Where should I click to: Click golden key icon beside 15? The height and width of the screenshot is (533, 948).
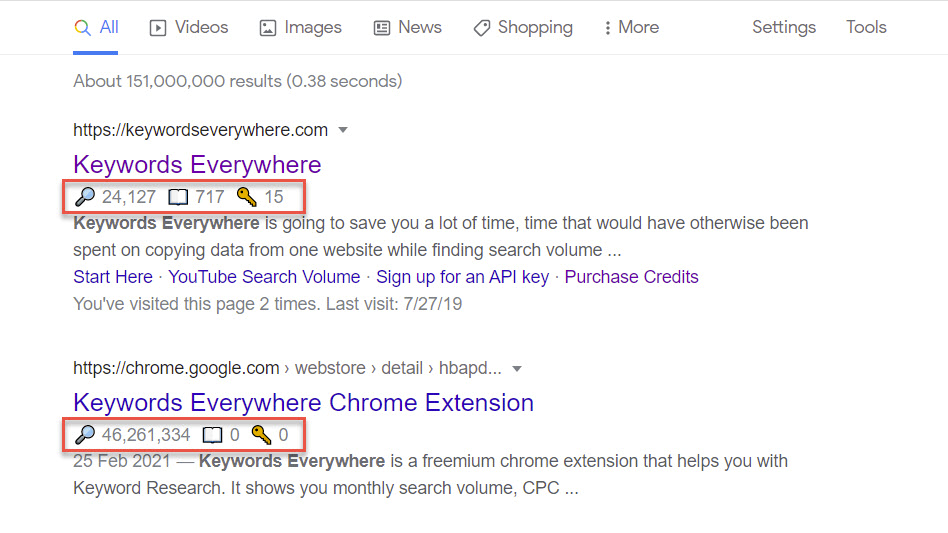pos(246,197)
